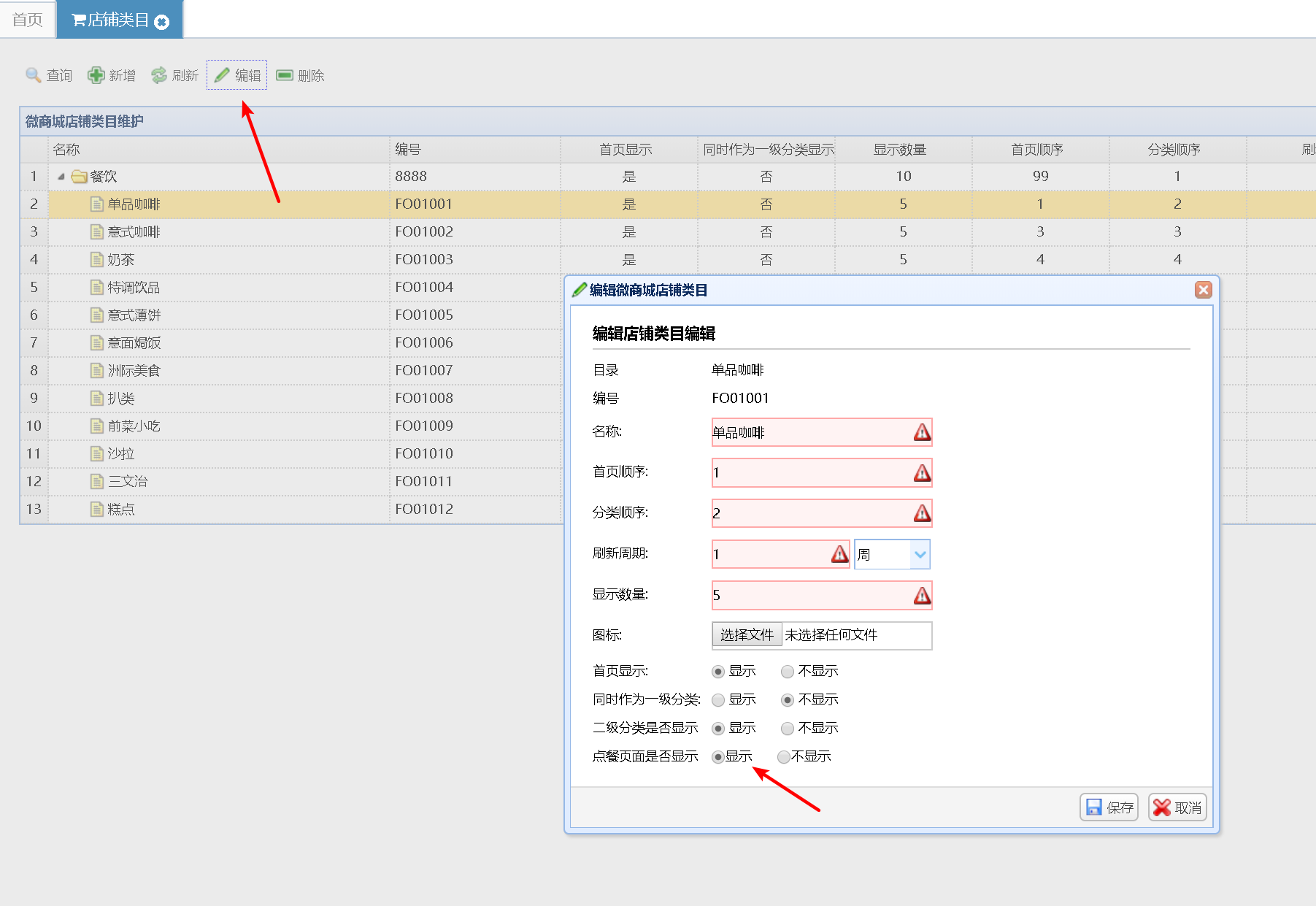
Task: Select 不显示 for 点餐页面是否显示
Action: 784,757
